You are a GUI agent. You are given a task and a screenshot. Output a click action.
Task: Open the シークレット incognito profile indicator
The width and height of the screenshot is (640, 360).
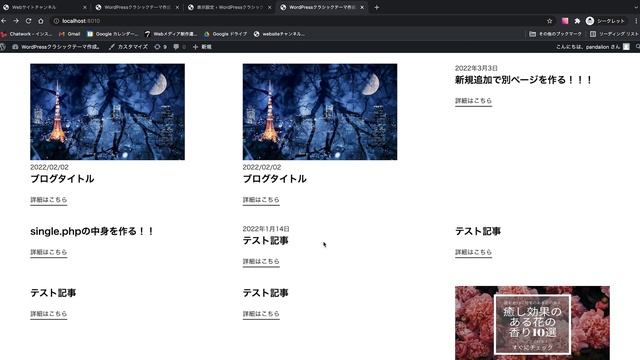(605, 21)
